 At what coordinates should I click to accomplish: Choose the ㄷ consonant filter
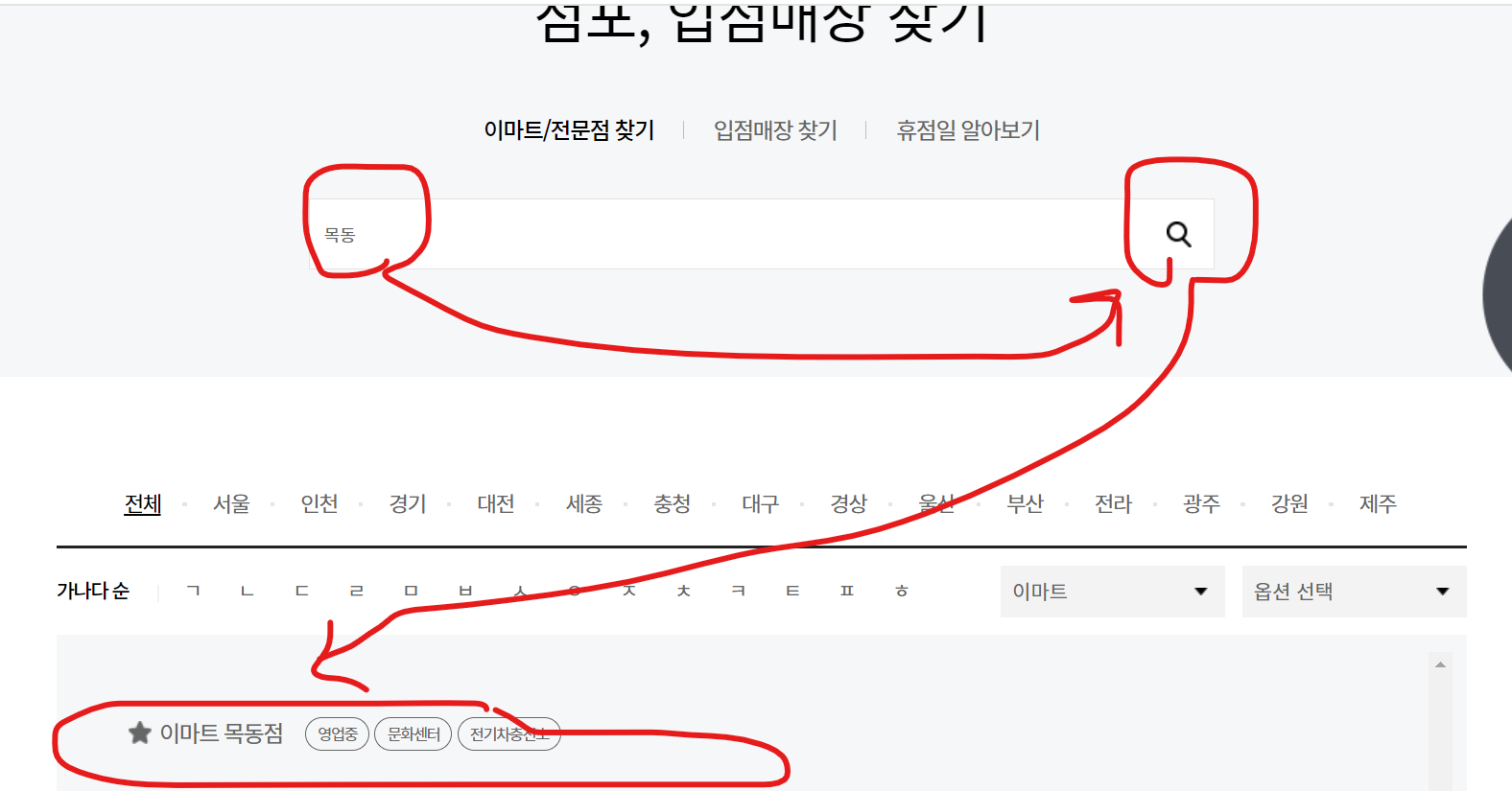(302, 591)
